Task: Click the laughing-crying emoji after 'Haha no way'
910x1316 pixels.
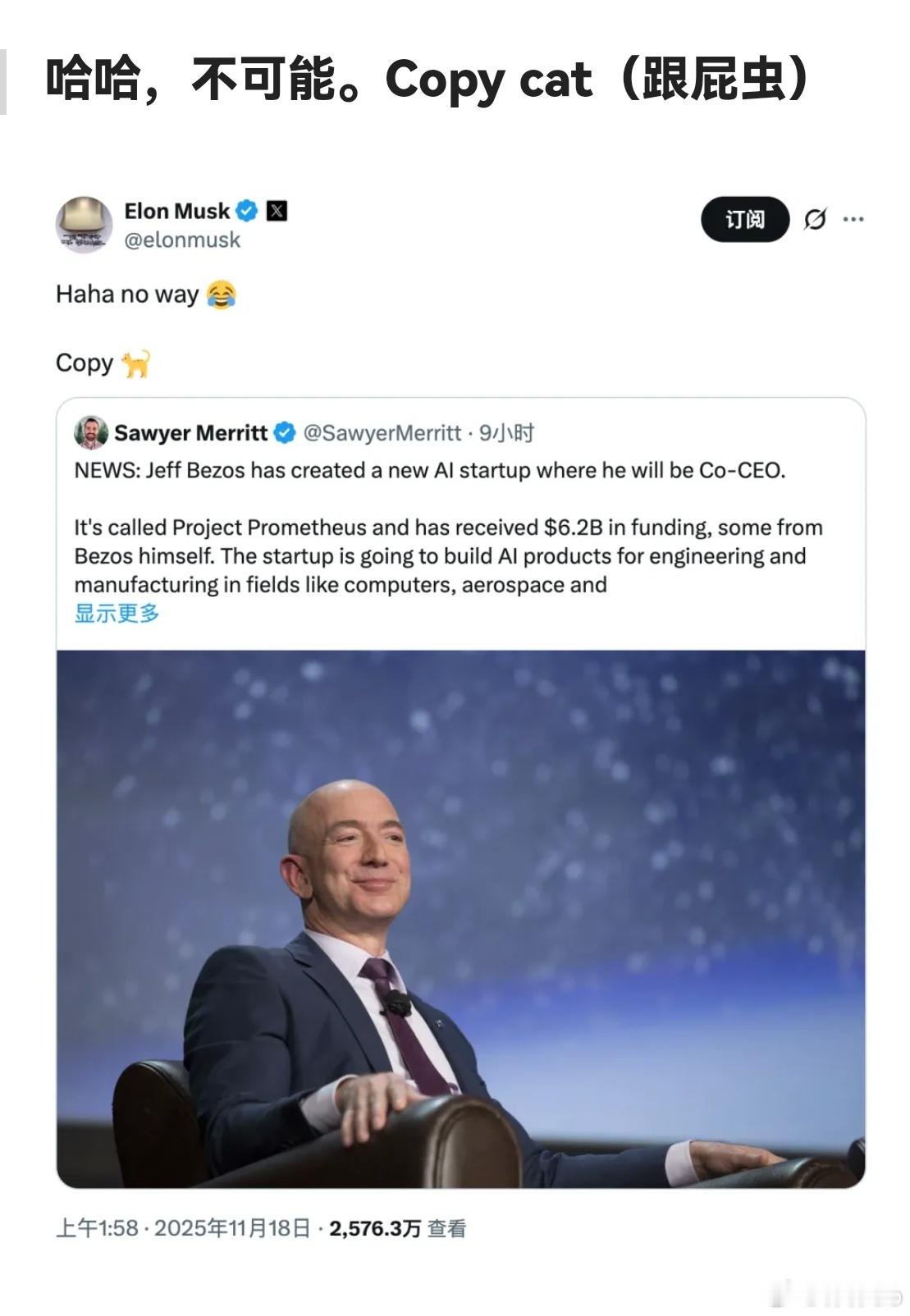Action: pyautogui.click(x=222, y=294)
